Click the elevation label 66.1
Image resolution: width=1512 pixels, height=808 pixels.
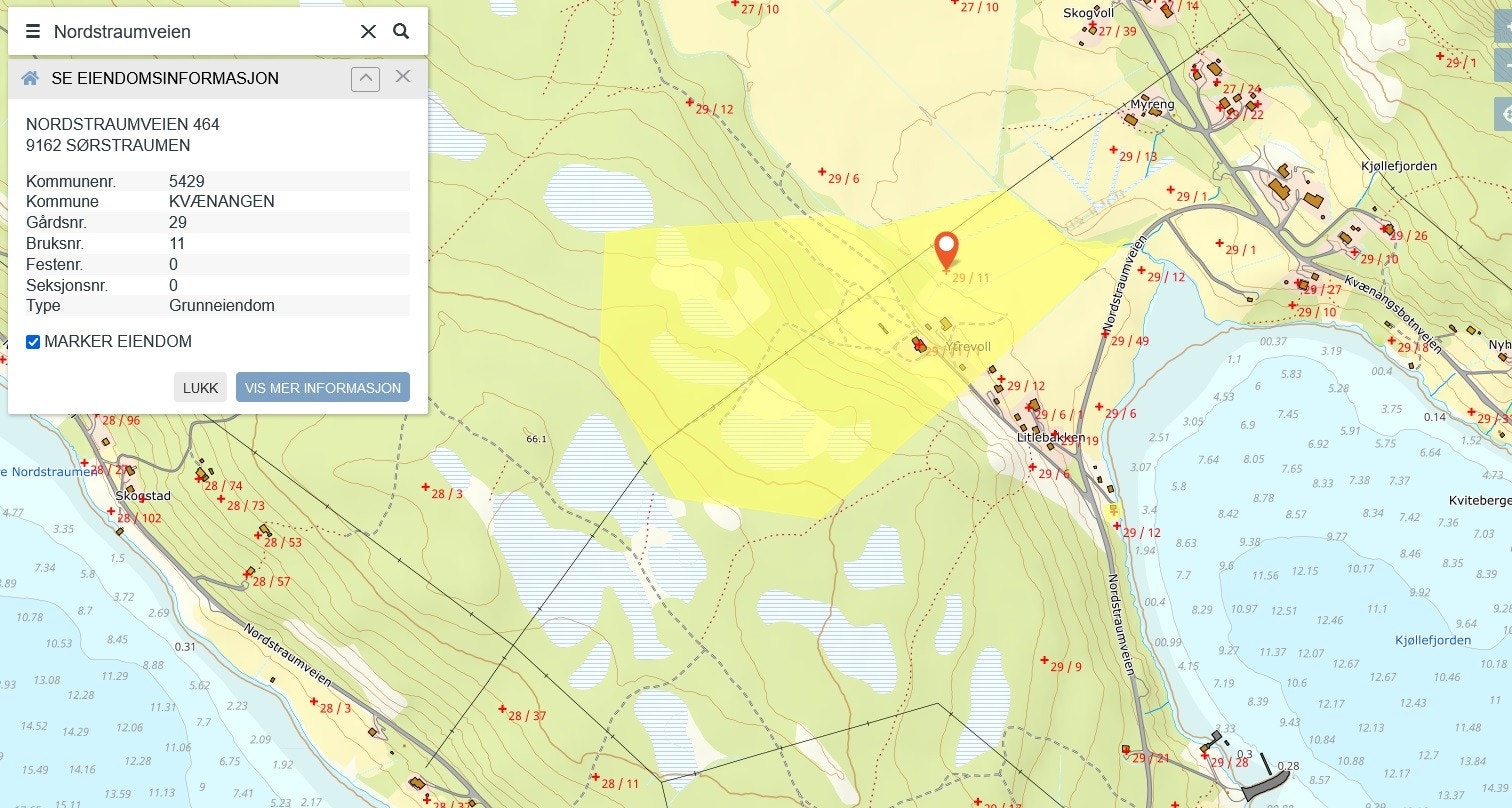(536, 439)
